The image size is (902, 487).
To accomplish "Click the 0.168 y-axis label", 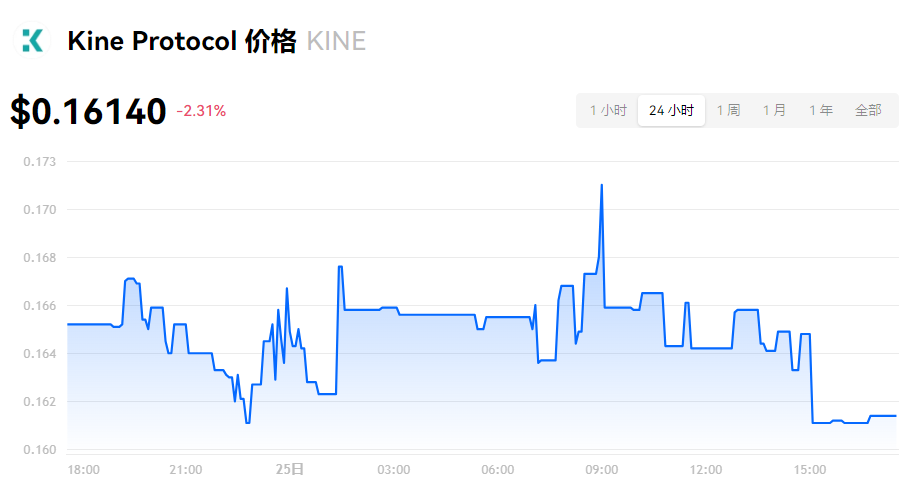I will pyautogui.click(x=40, y=258).
